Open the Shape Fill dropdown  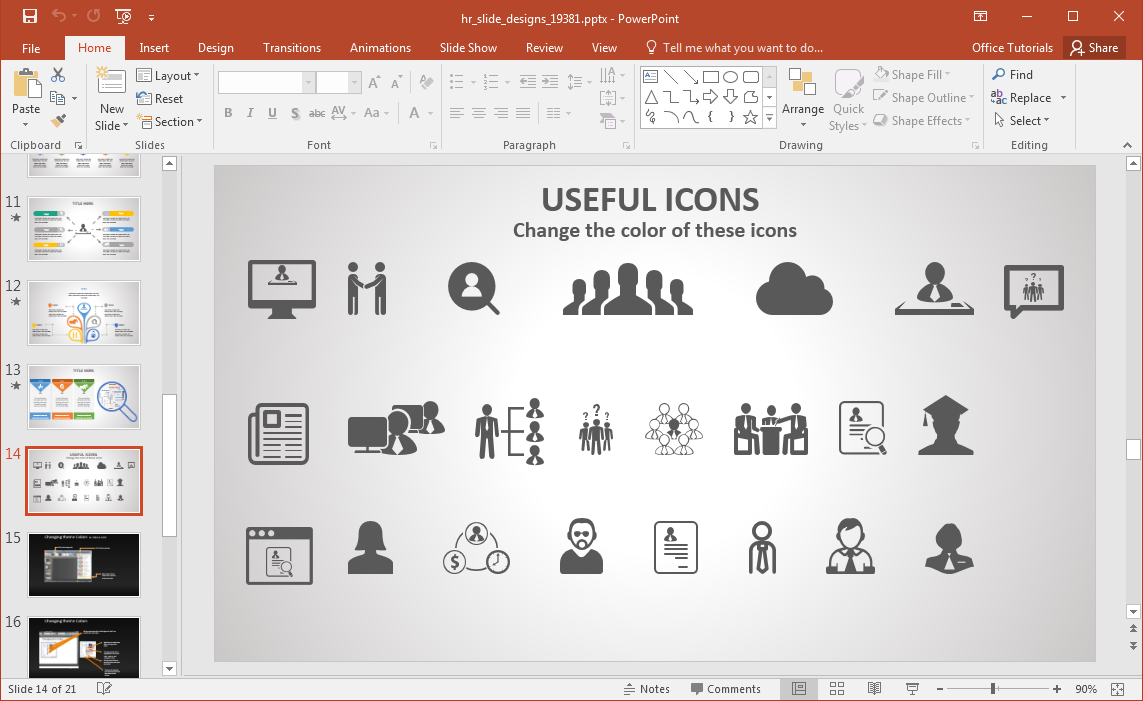(912, 75)
